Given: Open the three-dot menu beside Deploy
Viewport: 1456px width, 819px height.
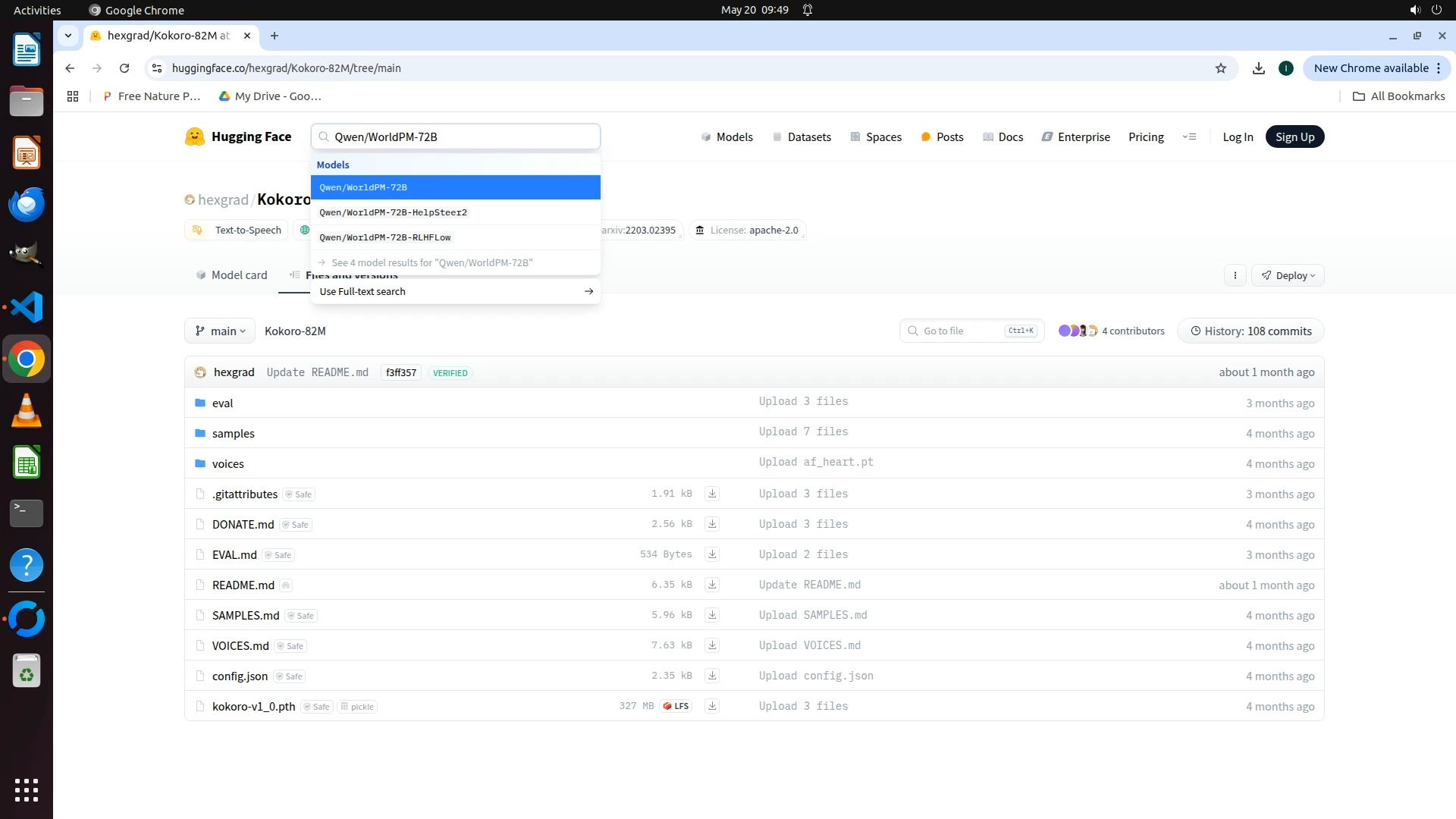Looking at the screenshot, I should [x=1235, y=276].
